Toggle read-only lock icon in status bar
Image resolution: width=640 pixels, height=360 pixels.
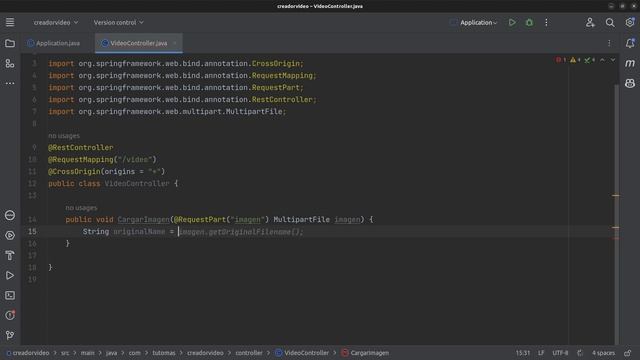[x=628, y=353]
